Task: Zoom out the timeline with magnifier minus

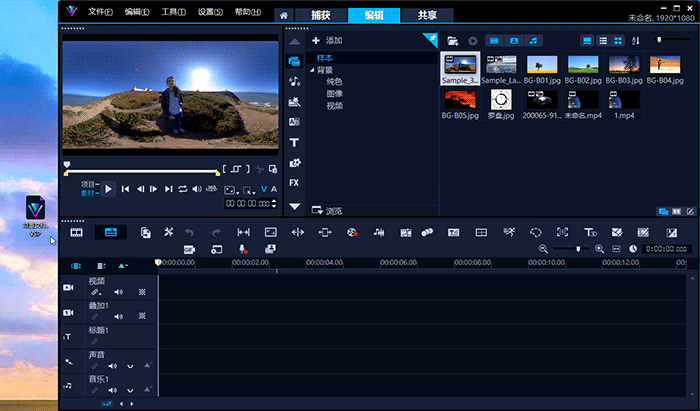Action: coord(543,249)
